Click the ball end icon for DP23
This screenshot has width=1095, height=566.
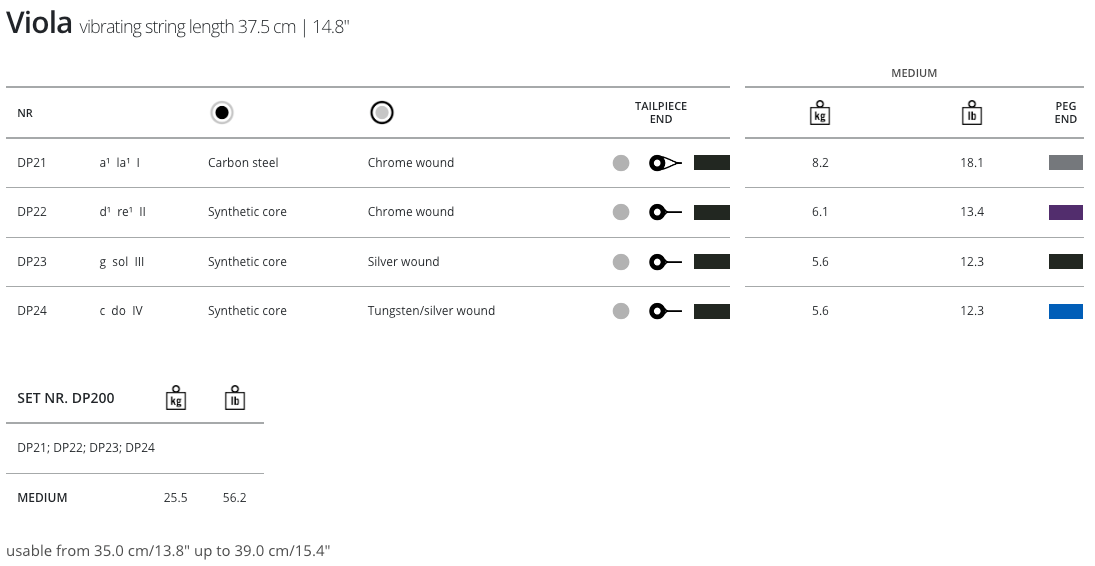665,262
